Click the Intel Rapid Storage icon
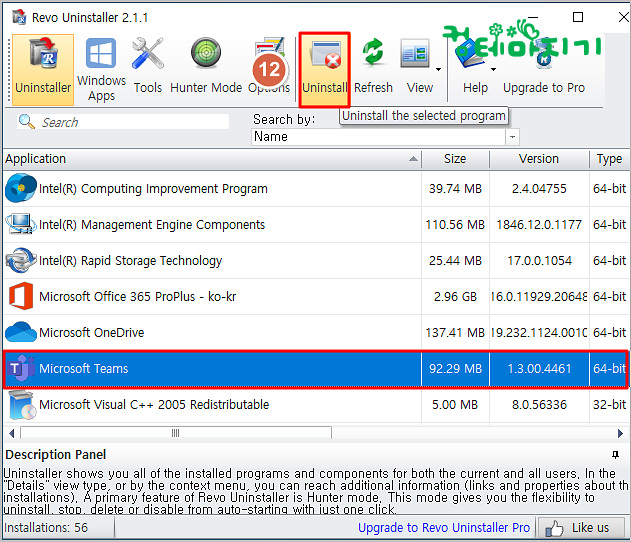 point(21,260)
